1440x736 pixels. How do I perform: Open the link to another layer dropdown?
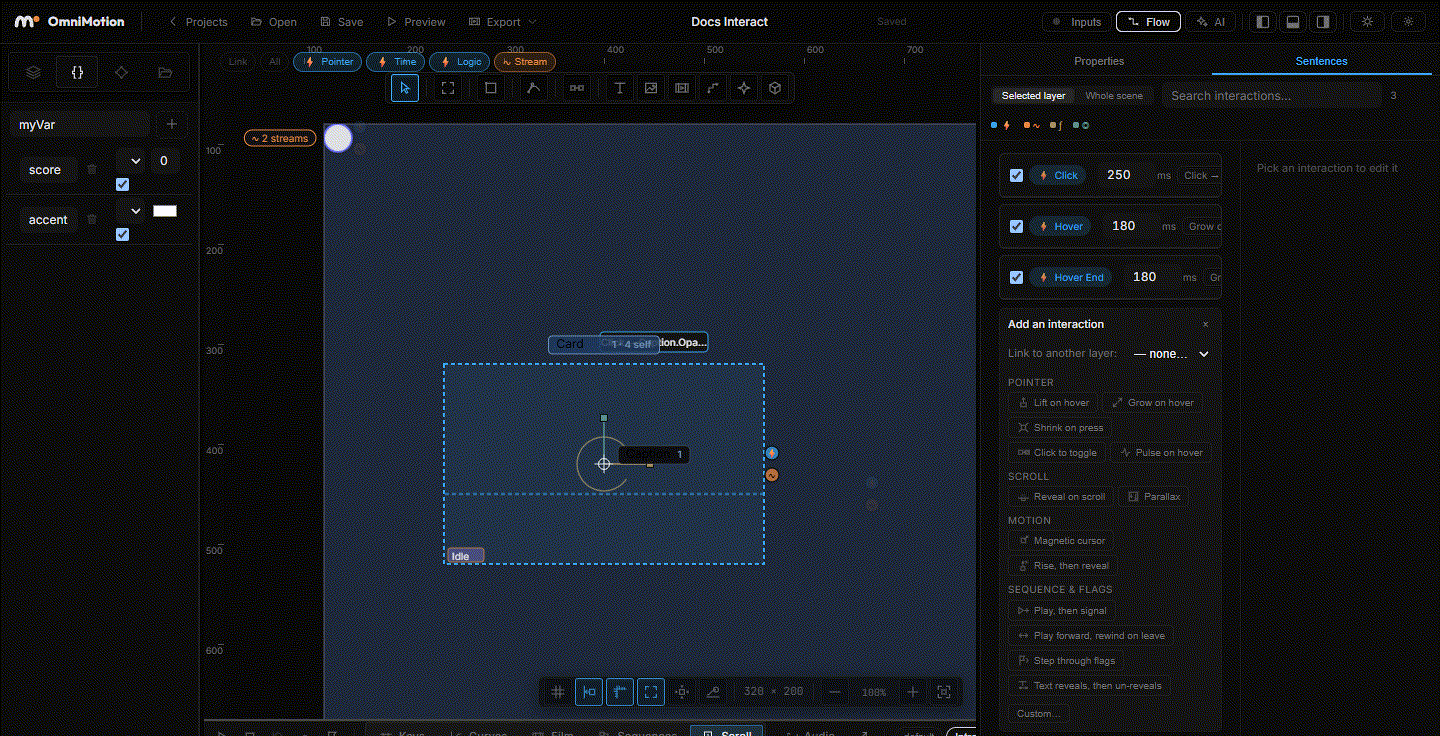[1171, 354]
